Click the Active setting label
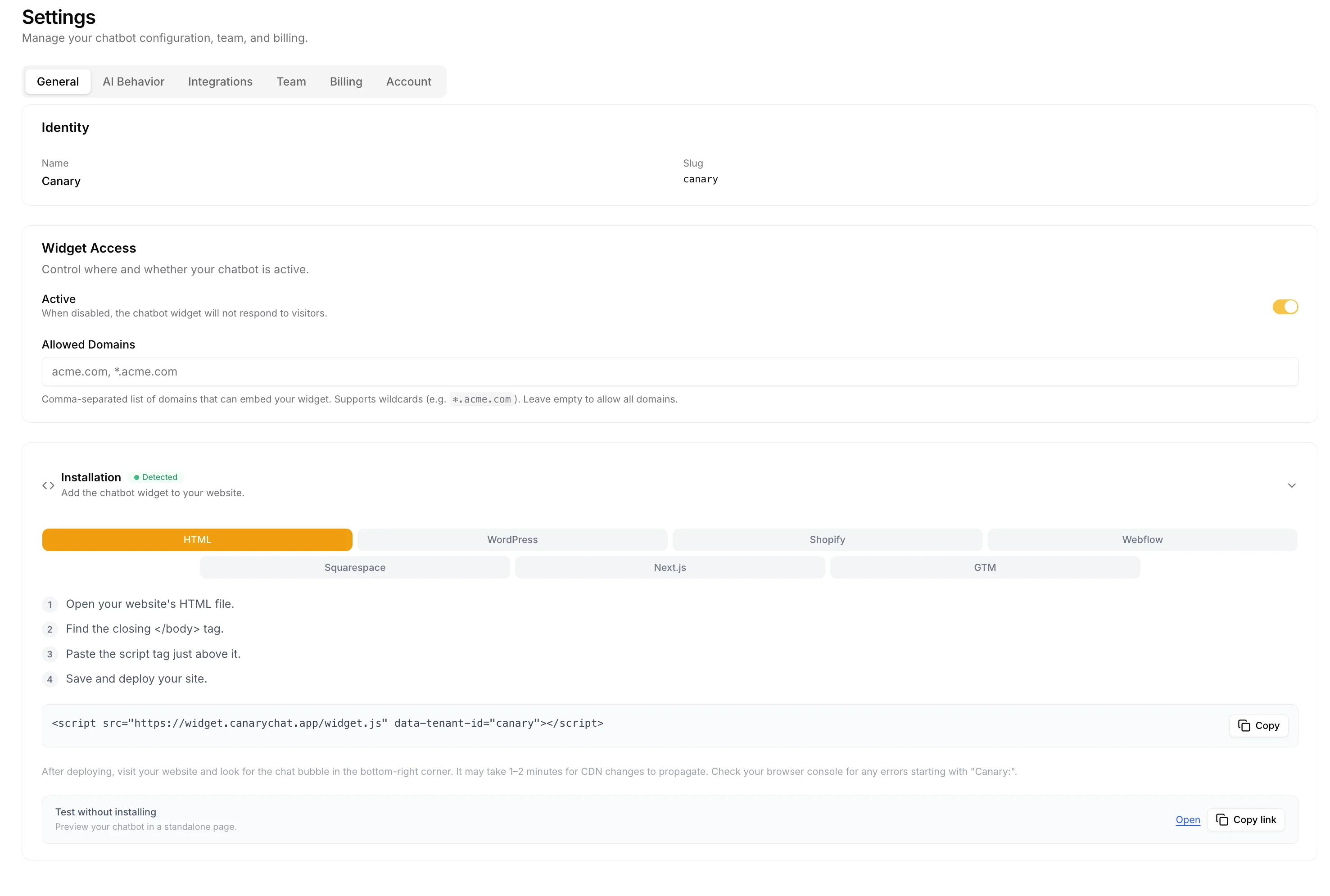1330x896 pixels. [58, 299]
